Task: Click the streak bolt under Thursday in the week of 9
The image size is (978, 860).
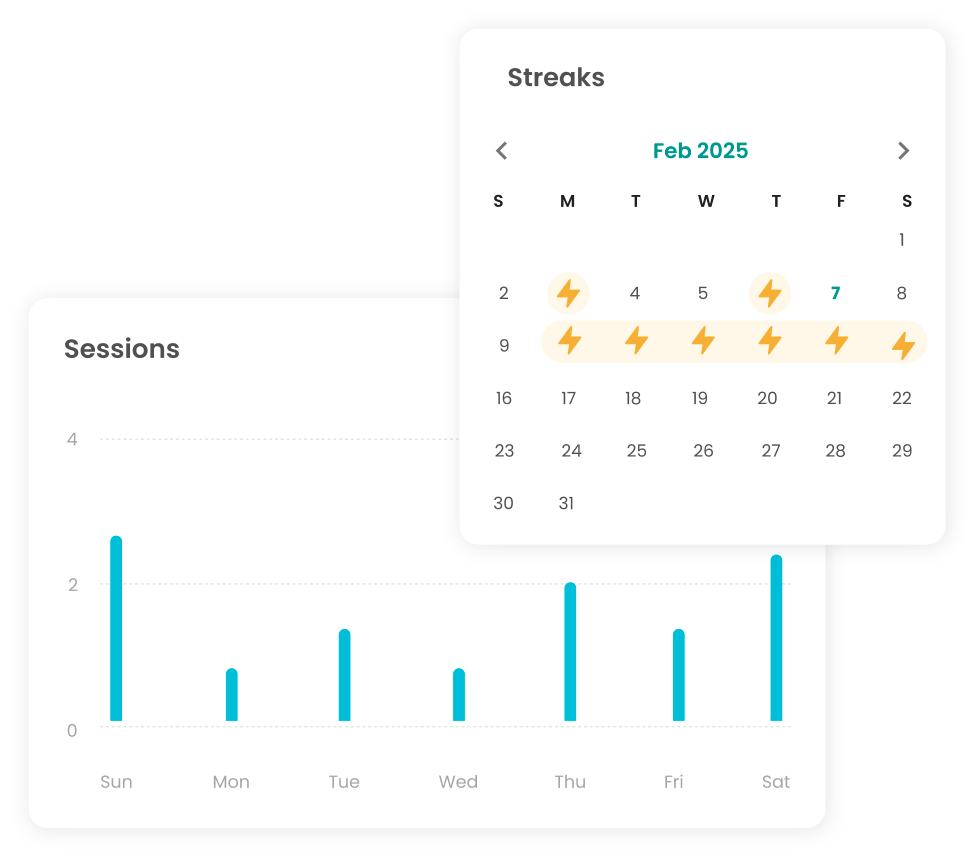Action: 770,341
